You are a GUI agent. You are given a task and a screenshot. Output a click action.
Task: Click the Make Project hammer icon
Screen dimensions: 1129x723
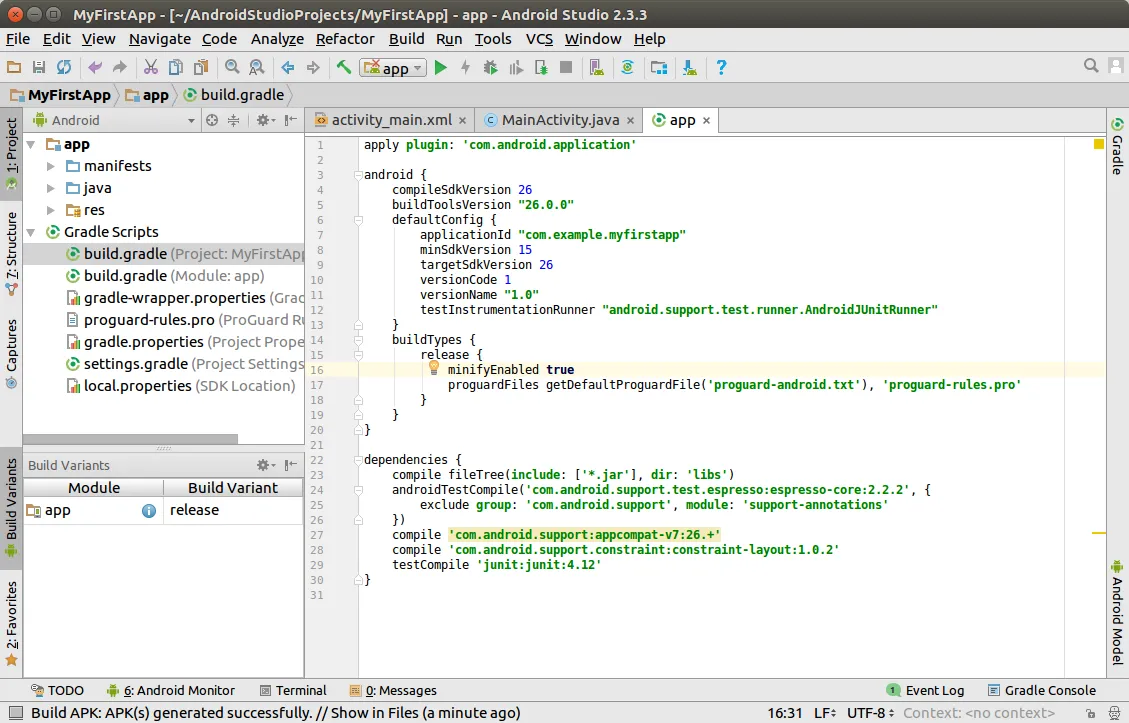click(x=343, y=68)
